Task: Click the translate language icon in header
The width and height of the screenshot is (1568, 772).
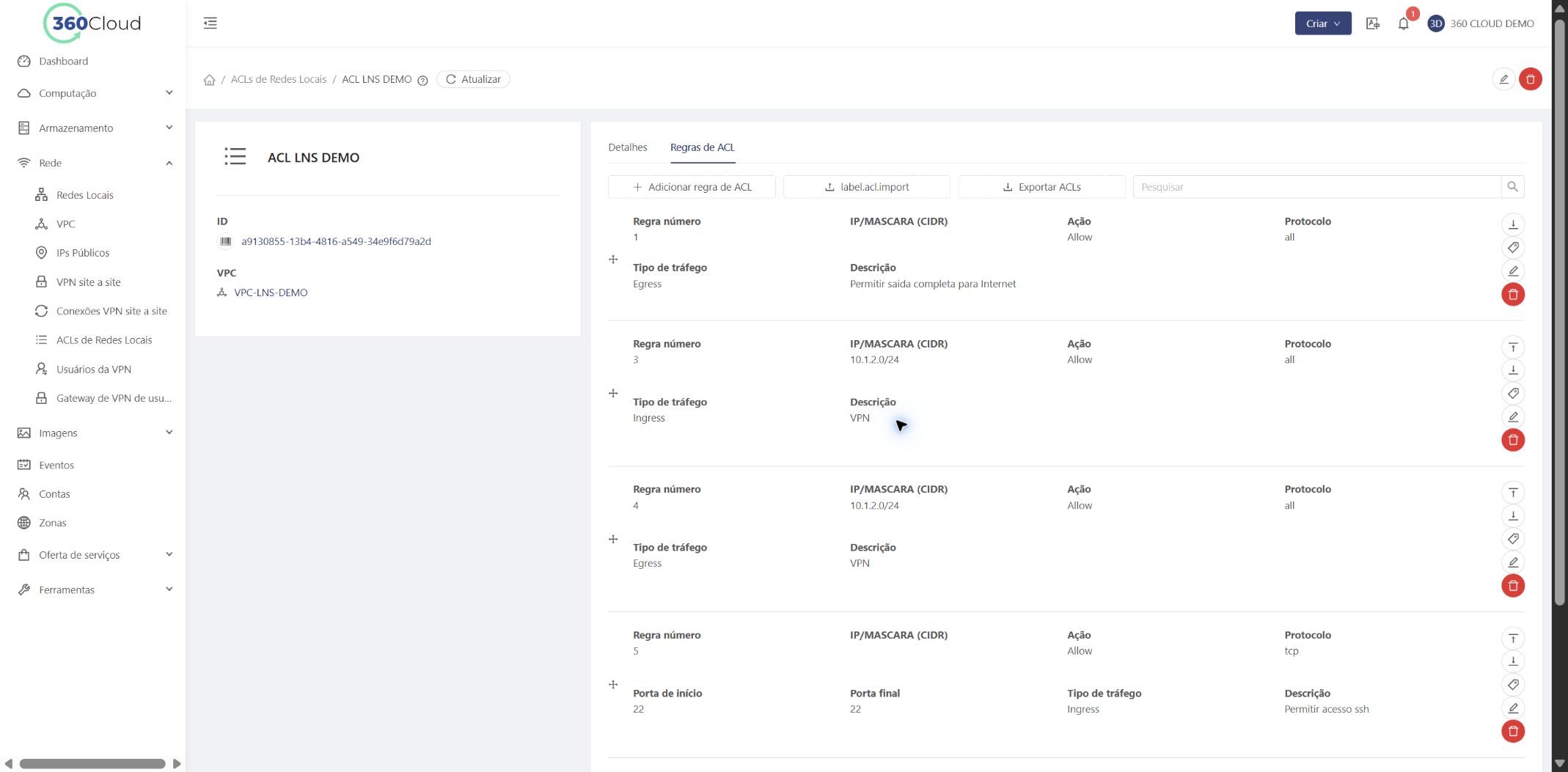Action: click(x=1373, y=23)
